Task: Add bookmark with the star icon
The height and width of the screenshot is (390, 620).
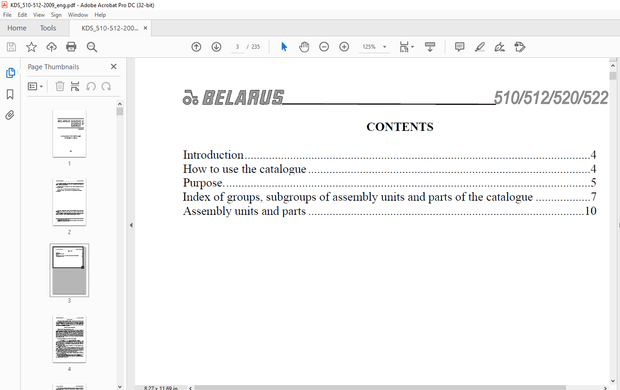Action: (31, 47)
